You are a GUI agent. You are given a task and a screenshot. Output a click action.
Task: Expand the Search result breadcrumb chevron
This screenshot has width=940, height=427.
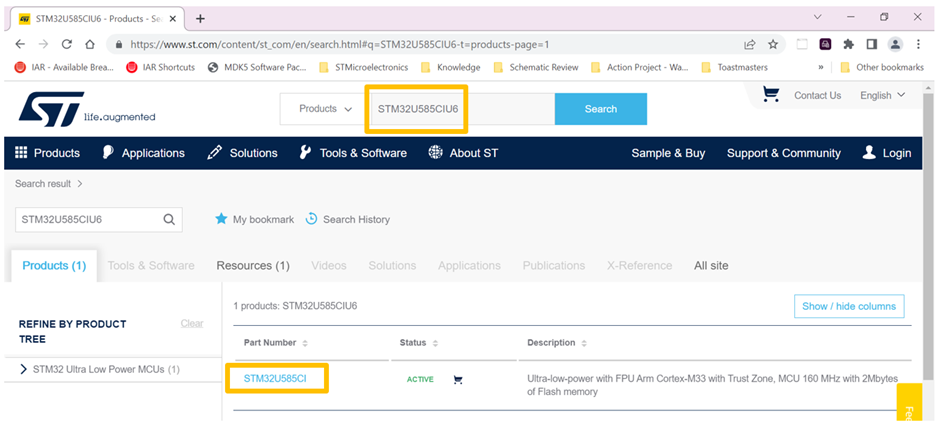80,184
